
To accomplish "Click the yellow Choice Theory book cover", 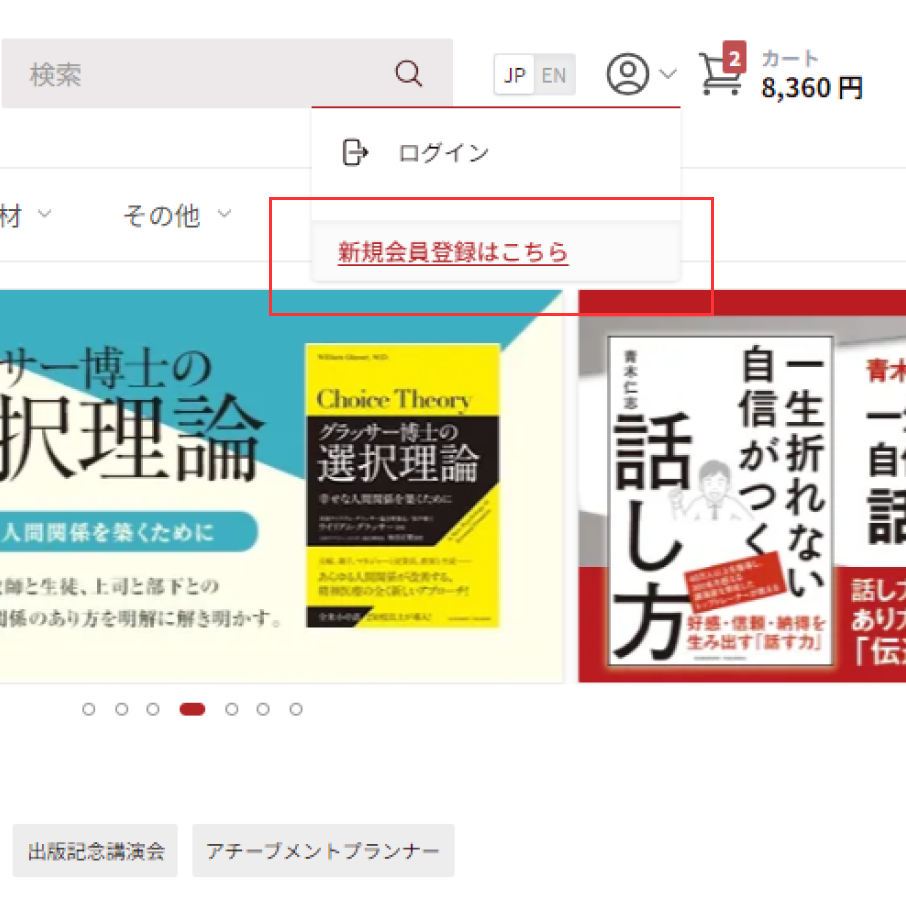I will click(403, 485).
